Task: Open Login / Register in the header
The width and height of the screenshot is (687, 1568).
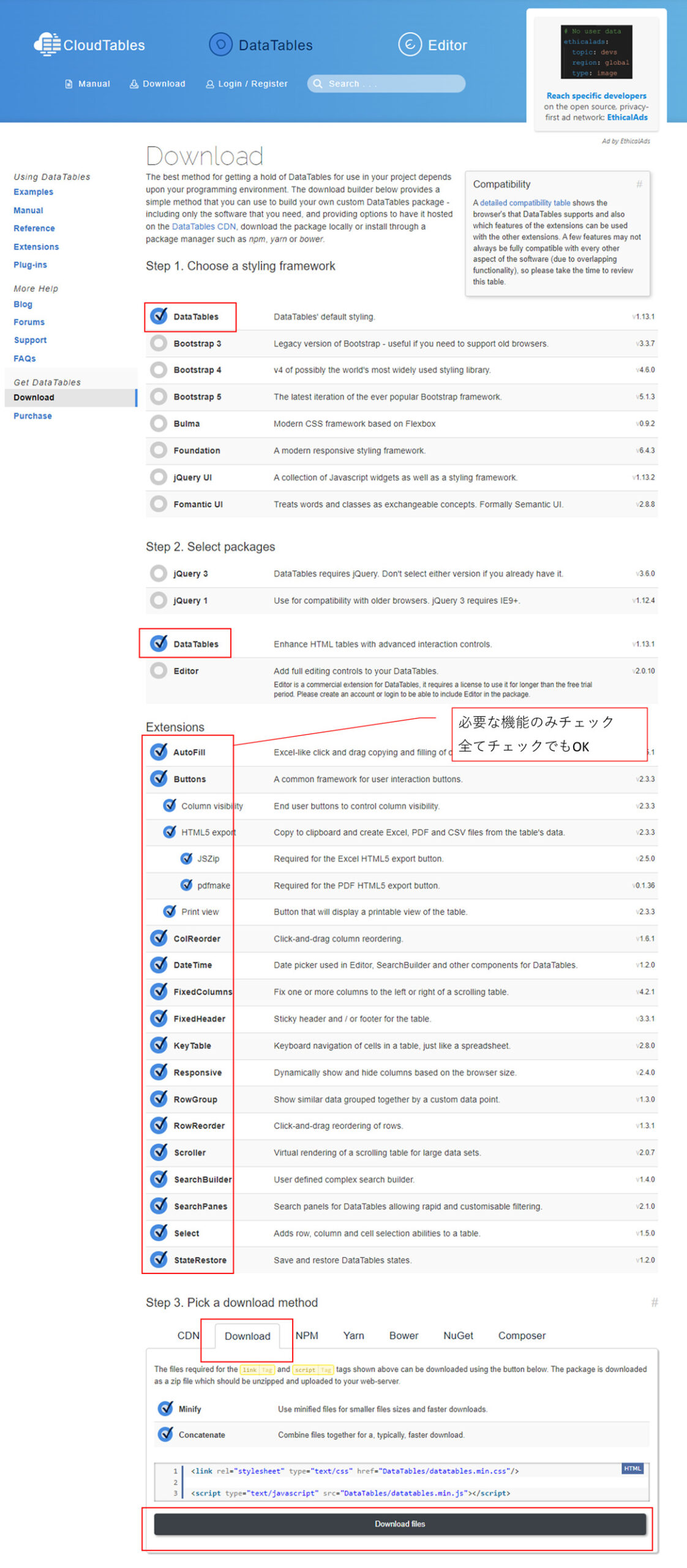Action: (x=247, y=83)
